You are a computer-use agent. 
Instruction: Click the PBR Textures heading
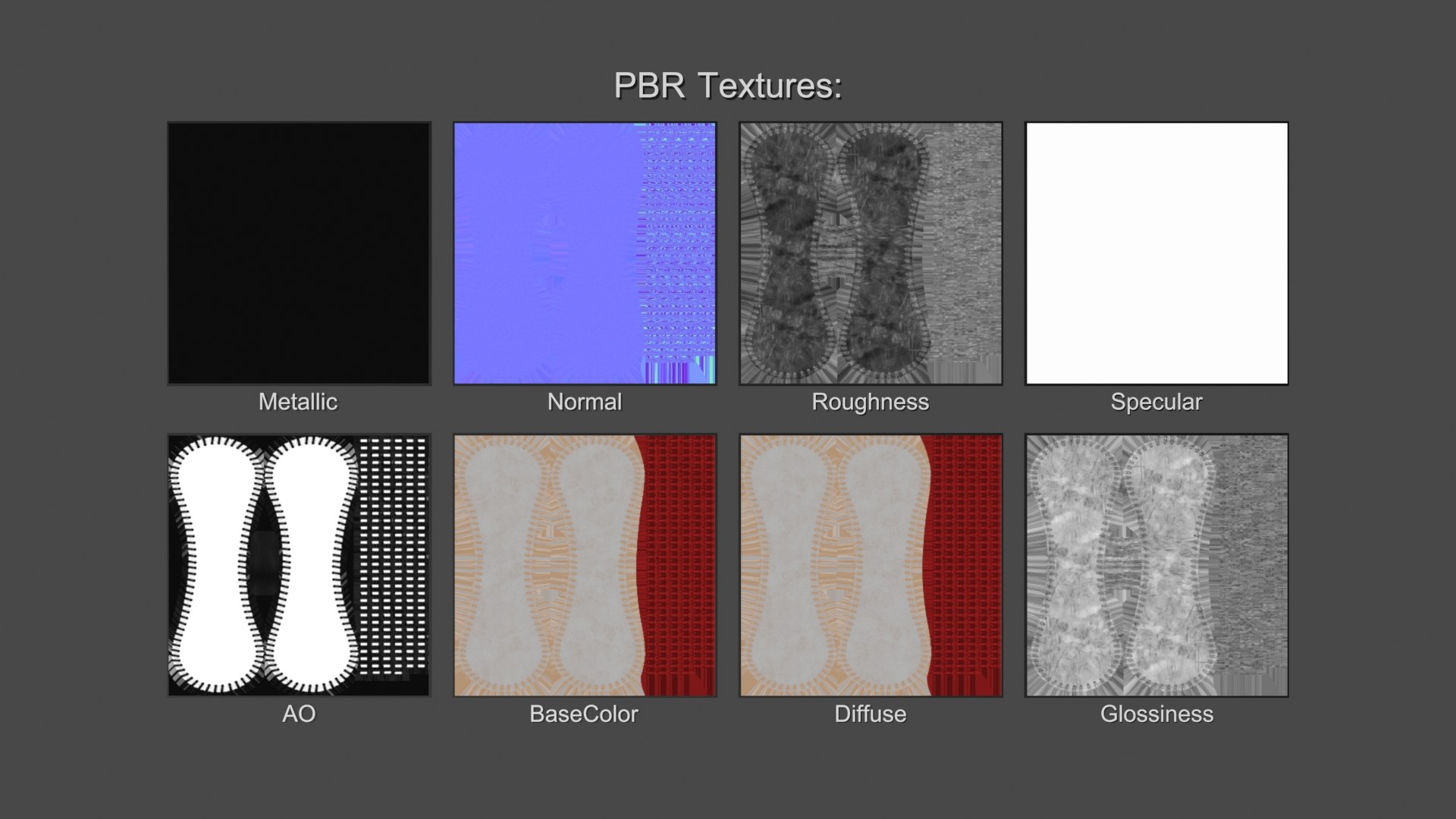[x=728, y=85]
